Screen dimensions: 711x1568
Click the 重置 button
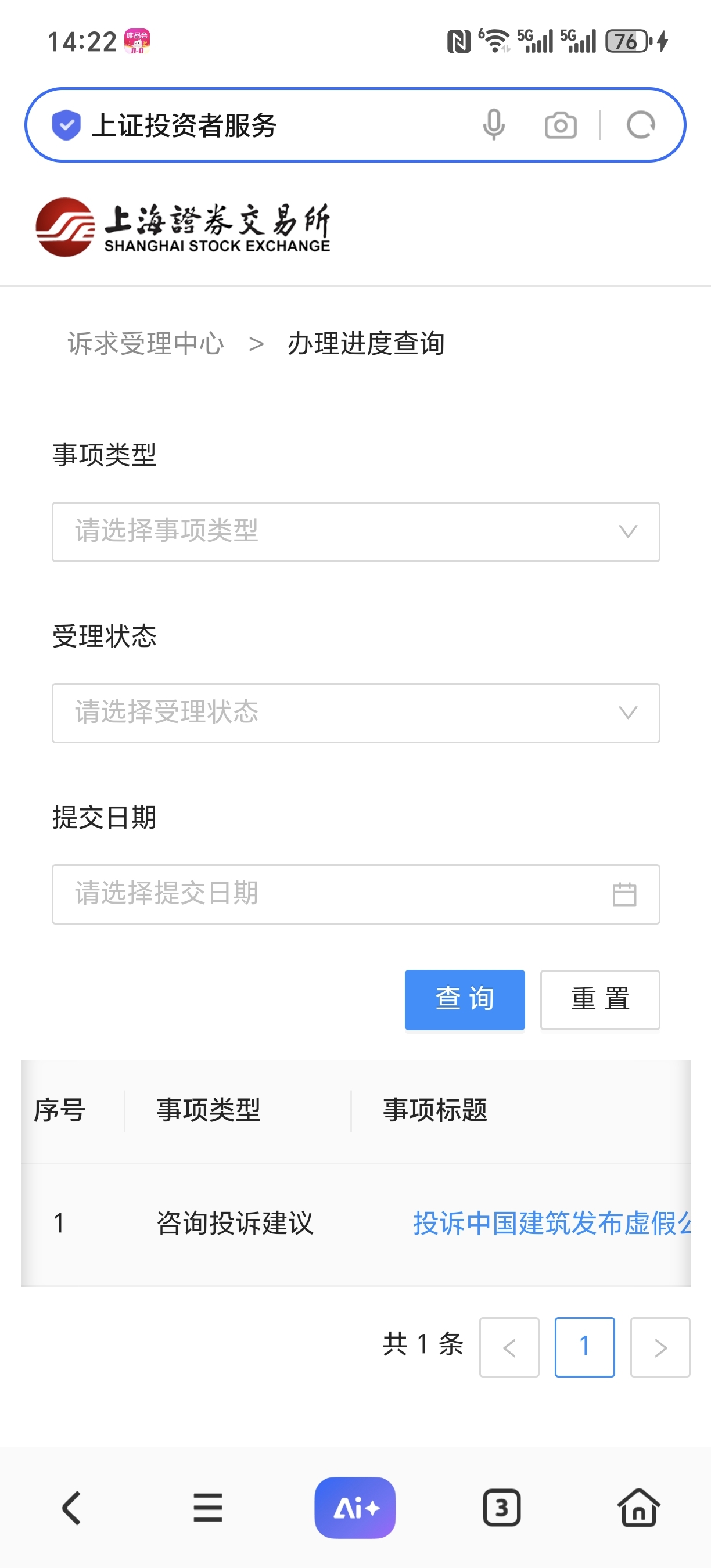(x=599, y=999)
